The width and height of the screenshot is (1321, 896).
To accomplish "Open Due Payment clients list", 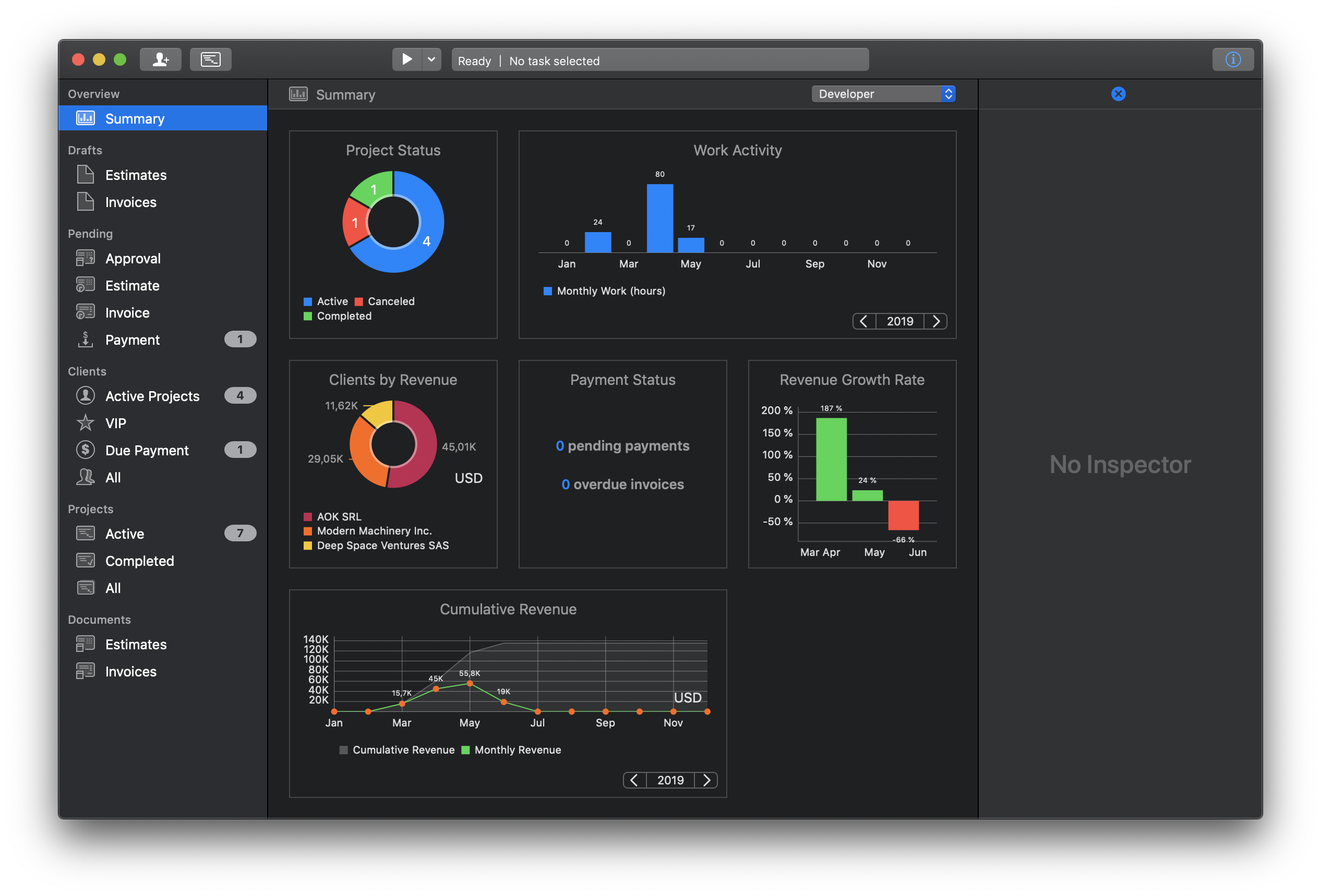I will (147, 451).
